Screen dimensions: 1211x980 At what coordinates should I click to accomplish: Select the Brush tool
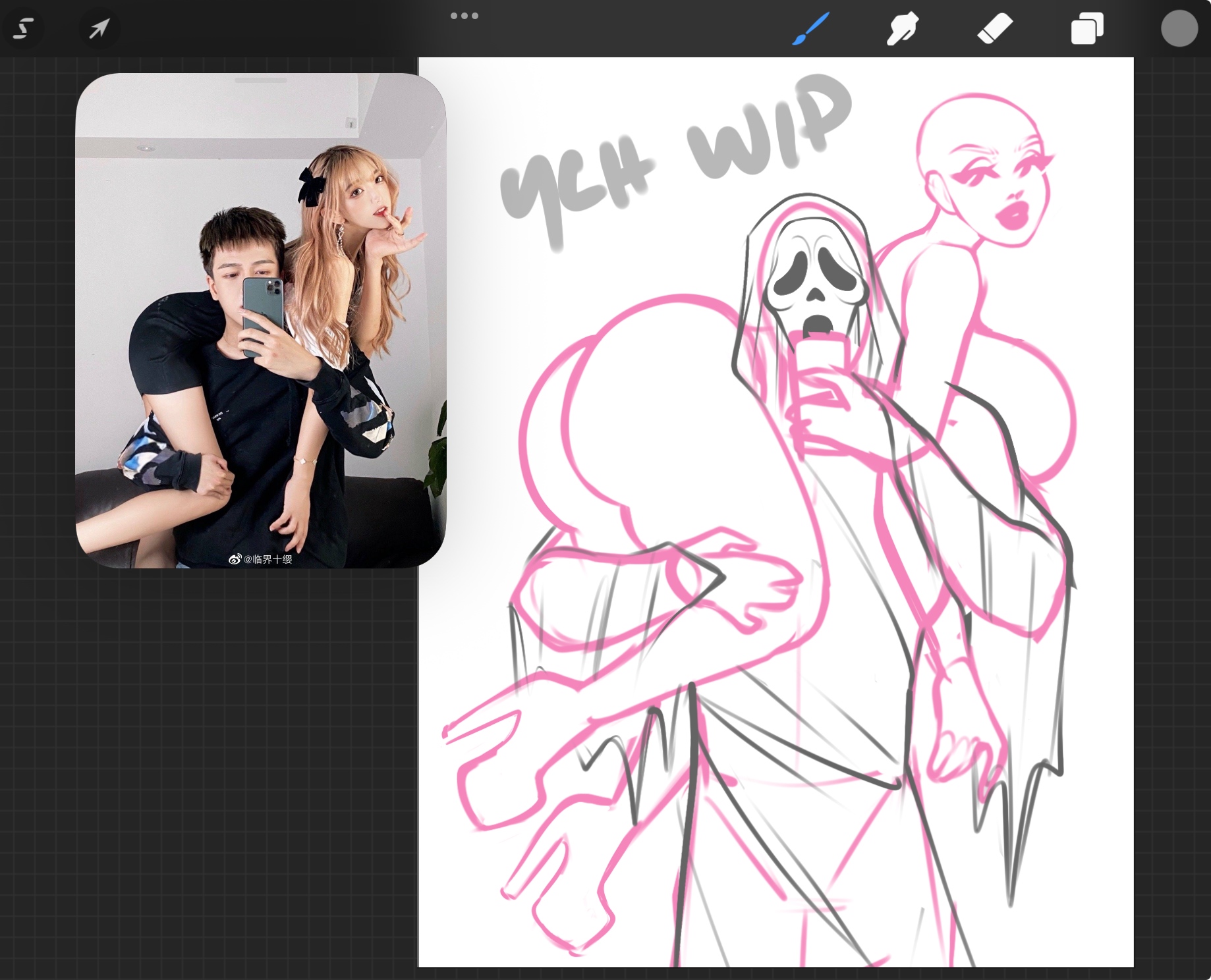coord(810,29)
